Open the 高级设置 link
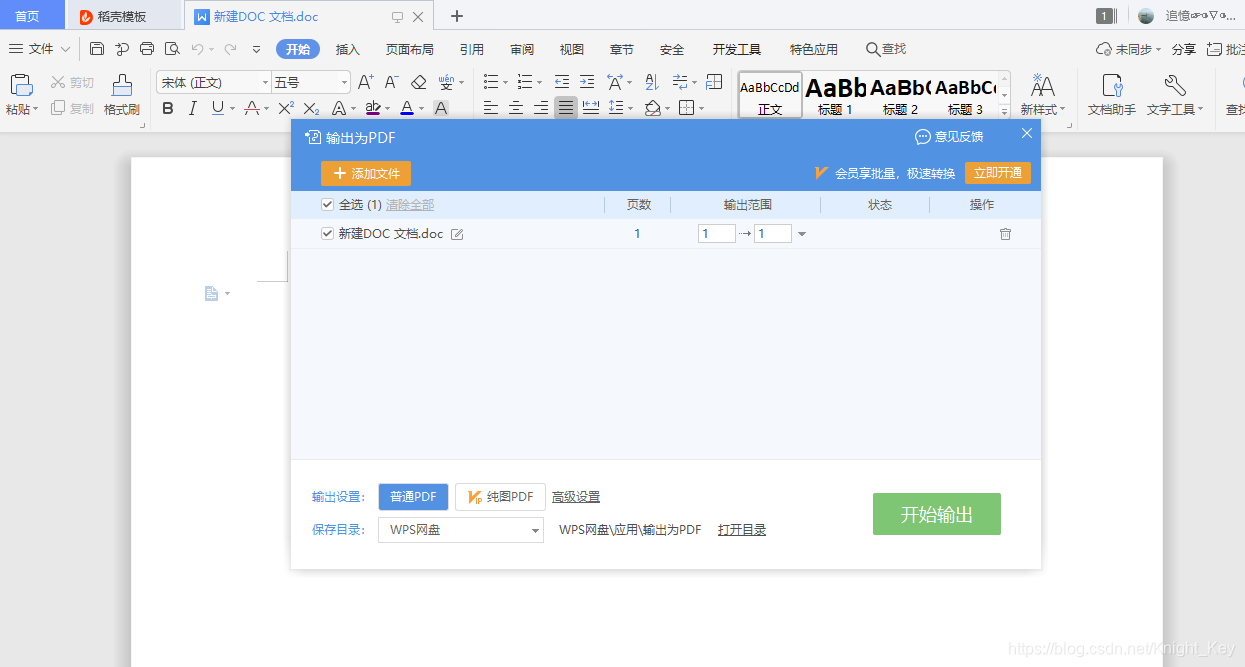 576,496
